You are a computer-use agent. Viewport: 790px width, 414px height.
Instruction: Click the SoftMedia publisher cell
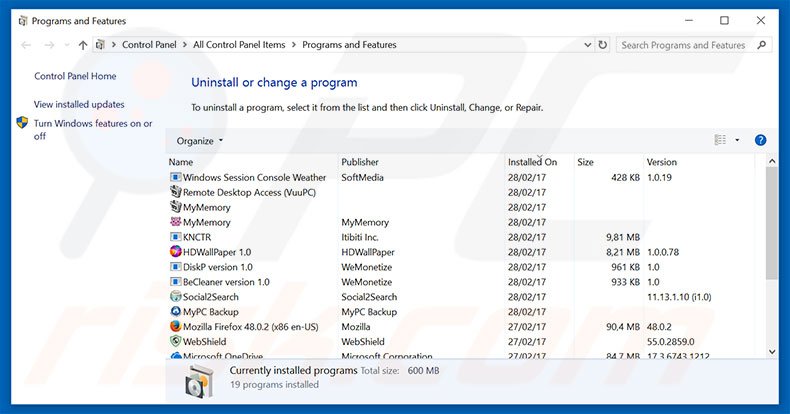click(x=362, y=177)
